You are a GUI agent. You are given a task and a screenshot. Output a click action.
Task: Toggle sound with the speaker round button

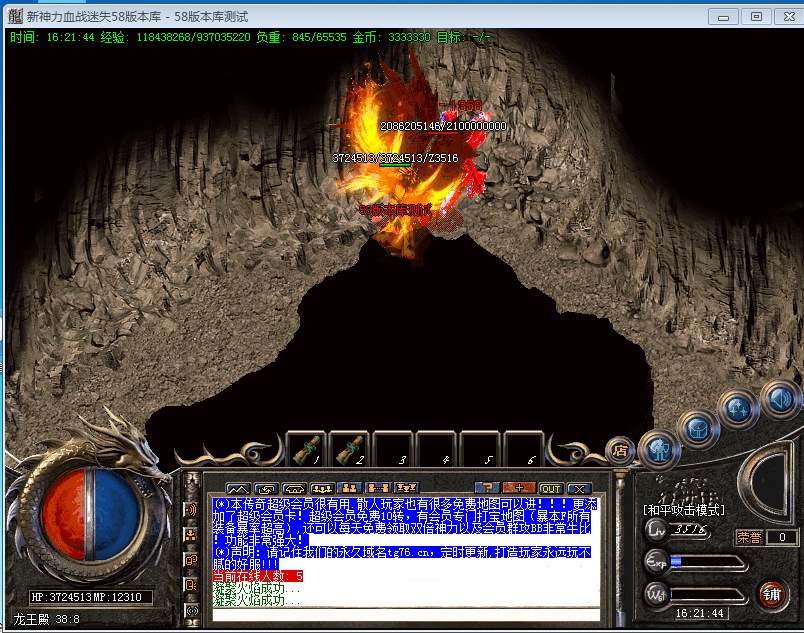tap(781, 399)
